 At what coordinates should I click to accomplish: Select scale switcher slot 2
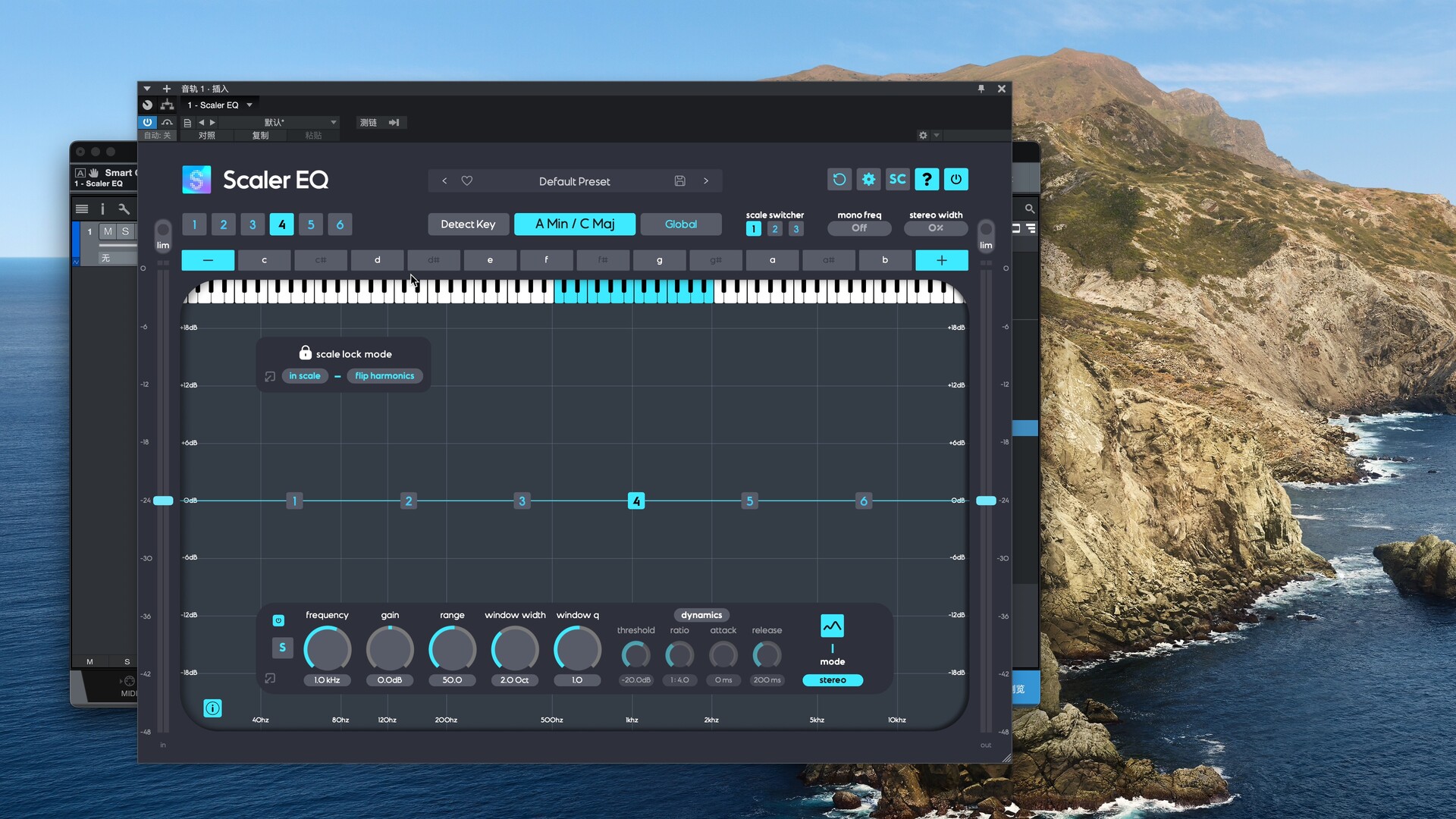tap(774, 229)
